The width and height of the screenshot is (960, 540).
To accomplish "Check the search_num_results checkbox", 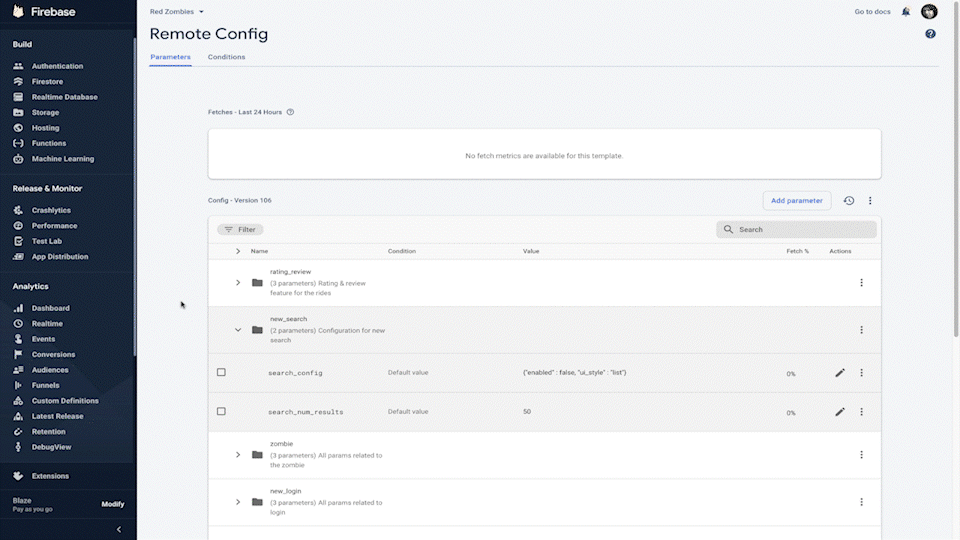I will click(221, 411).
